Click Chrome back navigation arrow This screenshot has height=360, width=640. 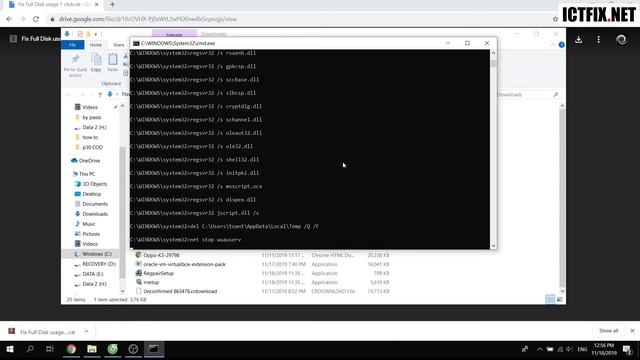click(9, 19)
